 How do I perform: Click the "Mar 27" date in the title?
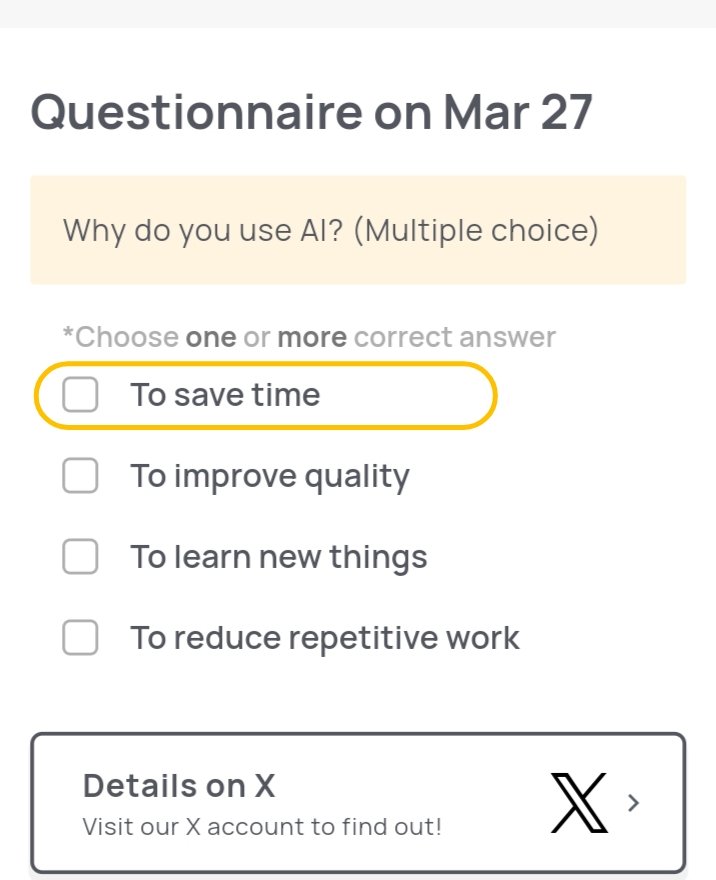518,113
